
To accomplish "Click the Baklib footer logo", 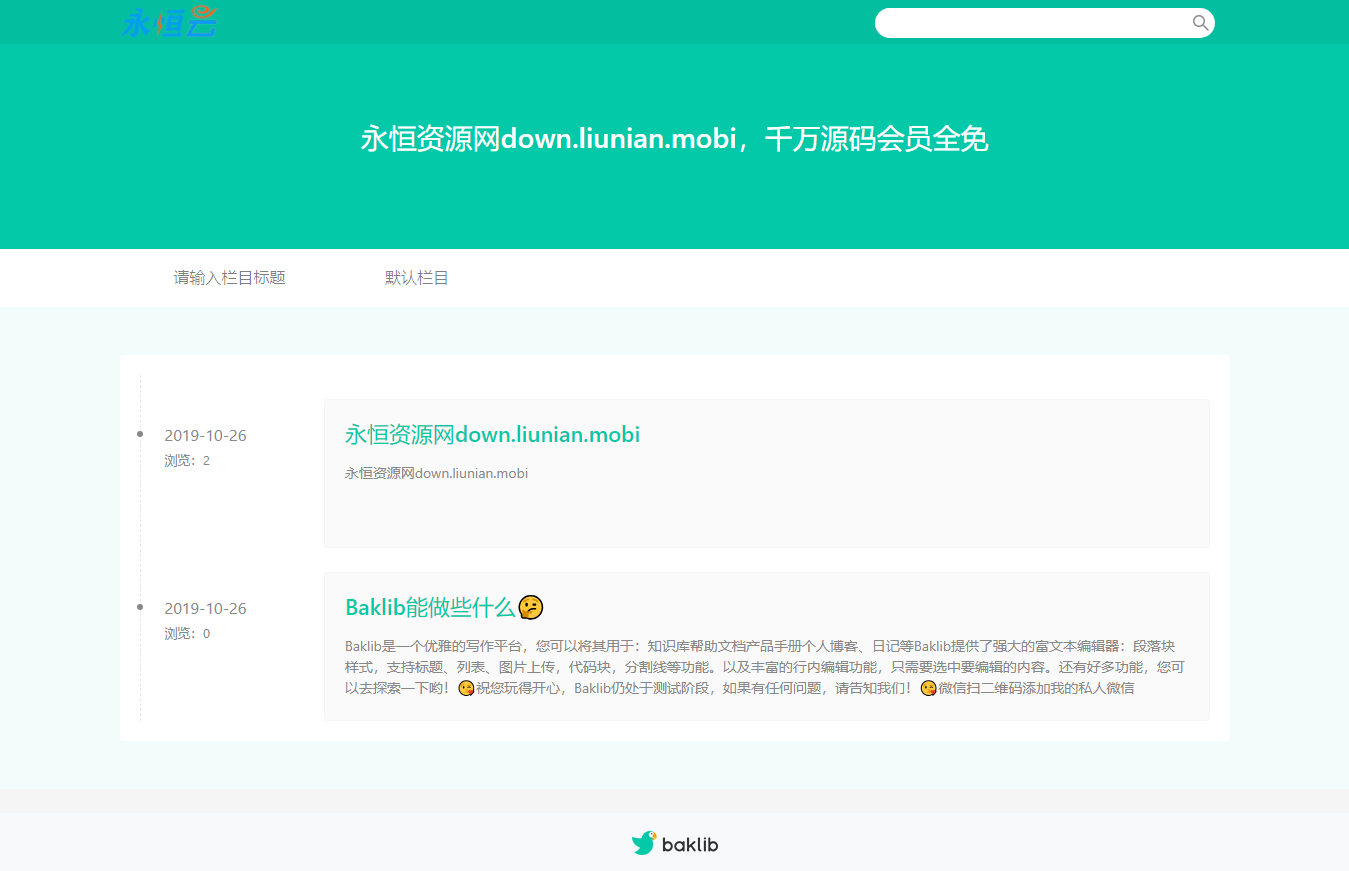I will pyautogui.click(x=675, y=844).
